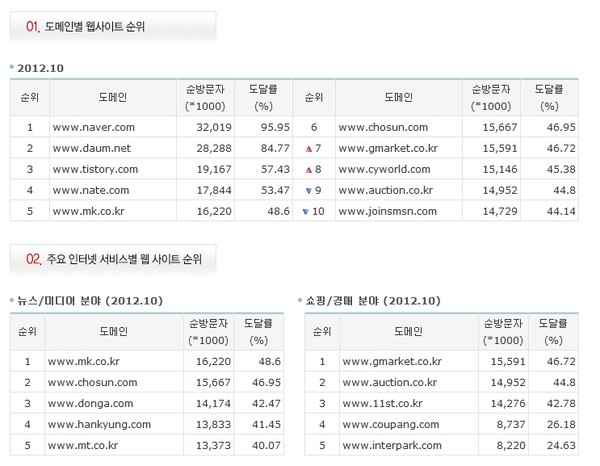Click www.naver.com in the top table
600x466 pixels.
(94, 127)
